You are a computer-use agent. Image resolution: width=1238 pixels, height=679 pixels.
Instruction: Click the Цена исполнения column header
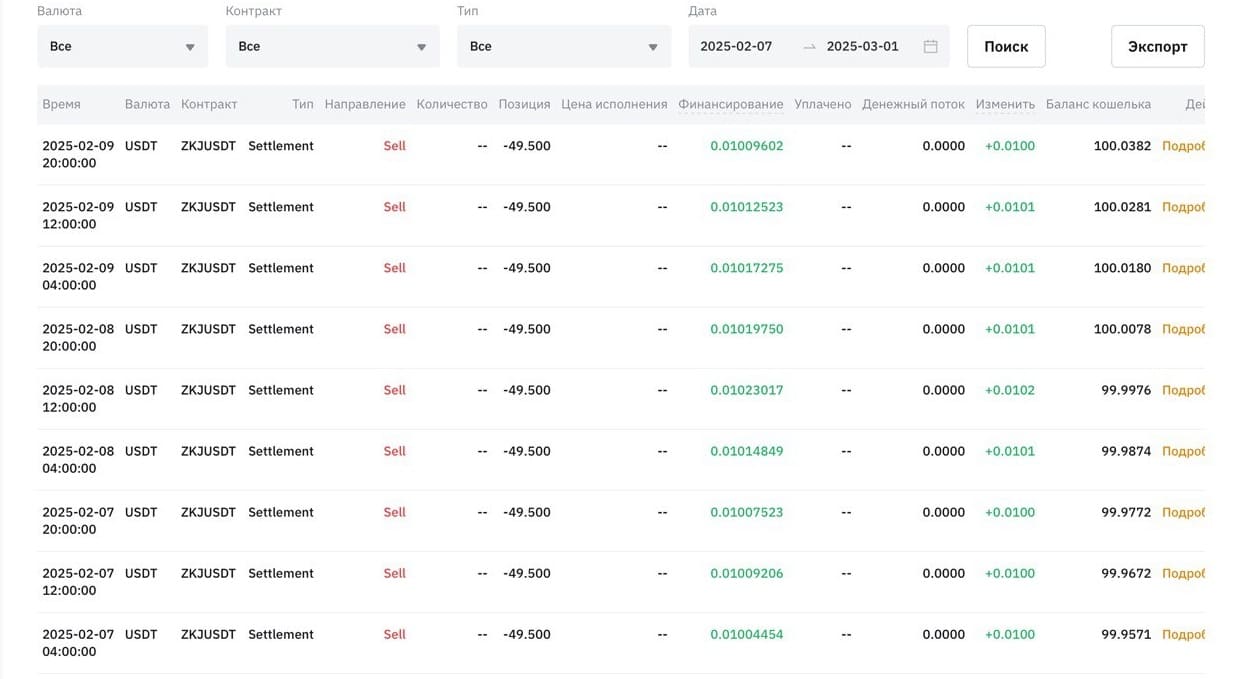point(614,104)
